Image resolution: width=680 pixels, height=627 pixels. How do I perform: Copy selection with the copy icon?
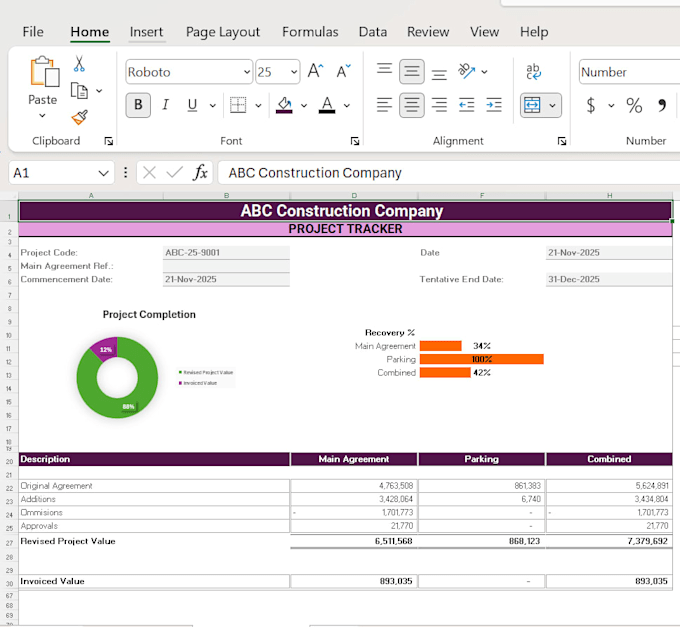pyautogui.click(x=79, y=91)
